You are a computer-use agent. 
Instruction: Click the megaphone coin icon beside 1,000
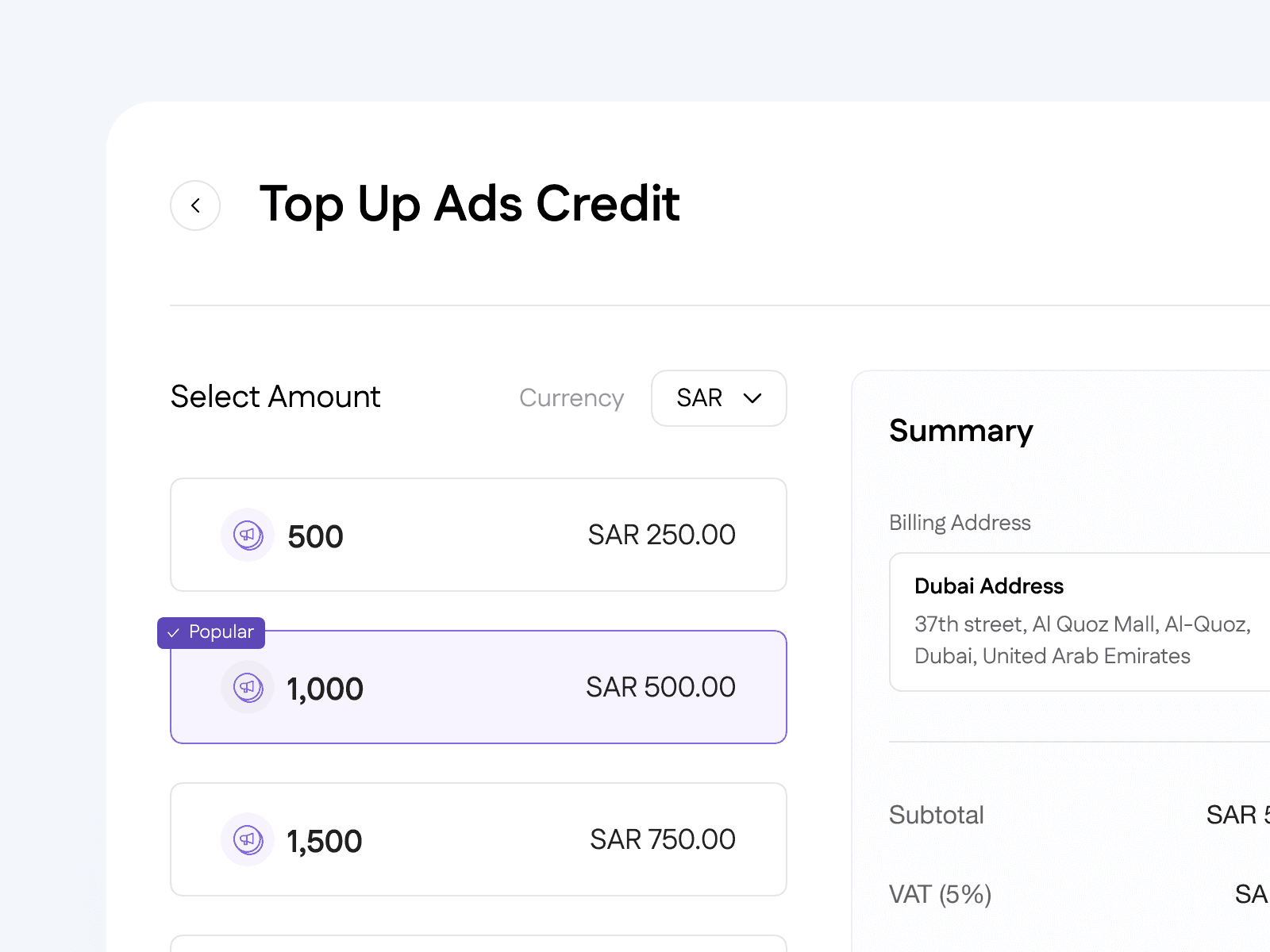(248, 687)
